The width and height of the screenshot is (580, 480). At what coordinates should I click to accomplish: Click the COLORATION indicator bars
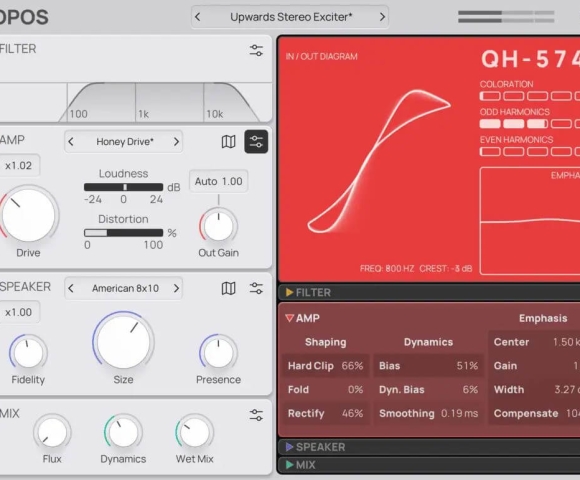click(x=530, y=96)
